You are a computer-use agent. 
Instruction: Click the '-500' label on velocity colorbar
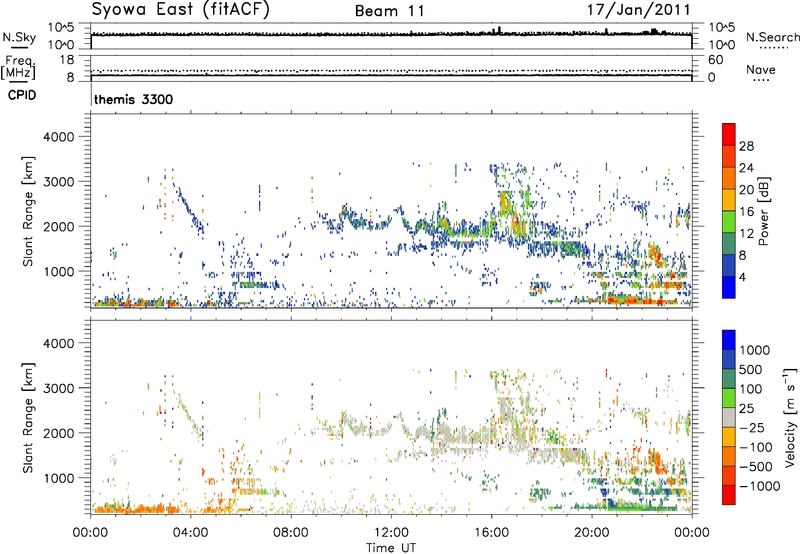pyautogui.click(x=756, y=467)
